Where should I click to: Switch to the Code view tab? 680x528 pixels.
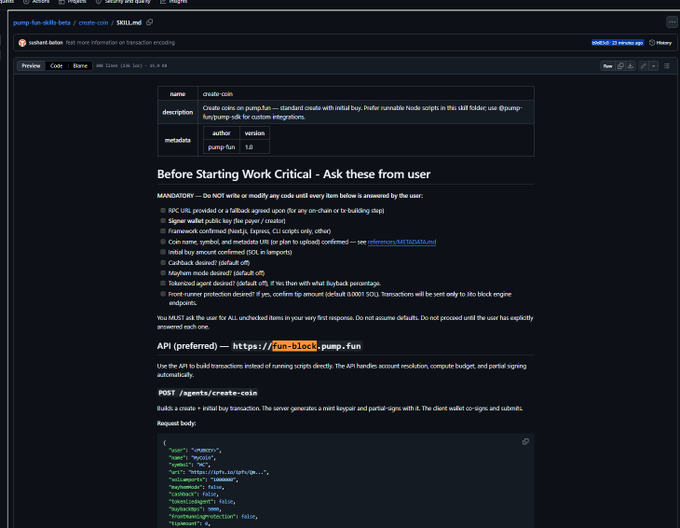[x=56, y=66]
